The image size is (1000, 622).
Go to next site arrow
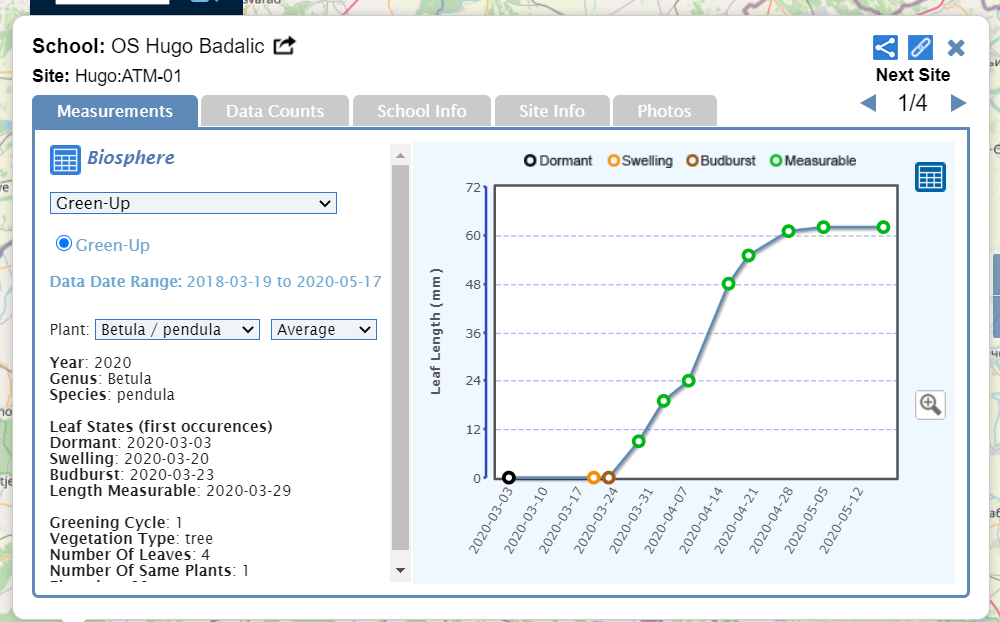[x=958, y=103]
